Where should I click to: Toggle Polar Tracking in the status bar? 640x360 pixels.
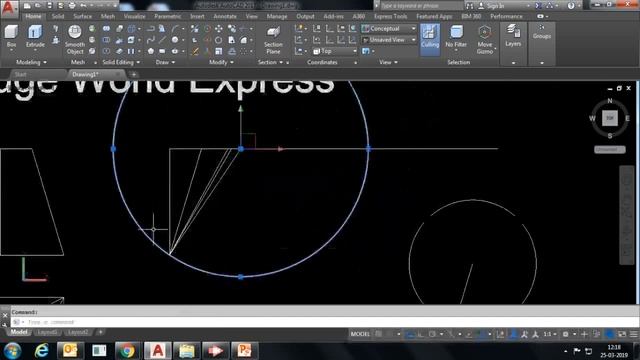pyautogui.click(x=432, y=334)
